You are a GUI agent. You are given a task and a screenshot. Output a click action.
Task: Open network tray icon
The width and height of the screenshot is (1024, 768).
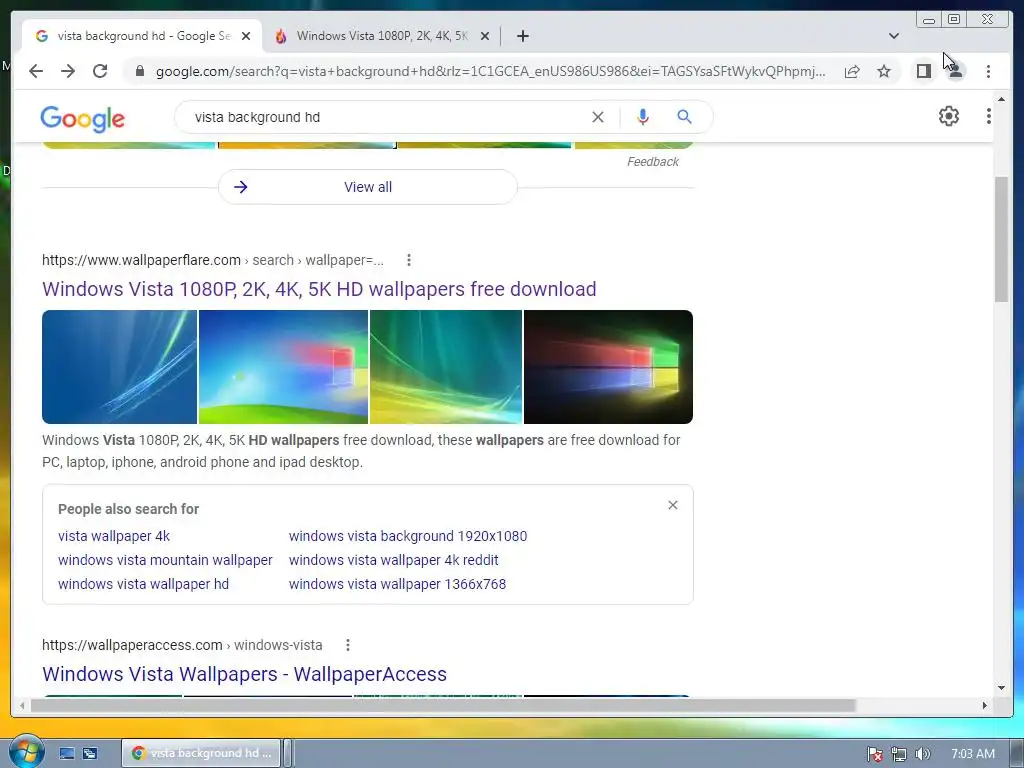[x=899, y=754]
